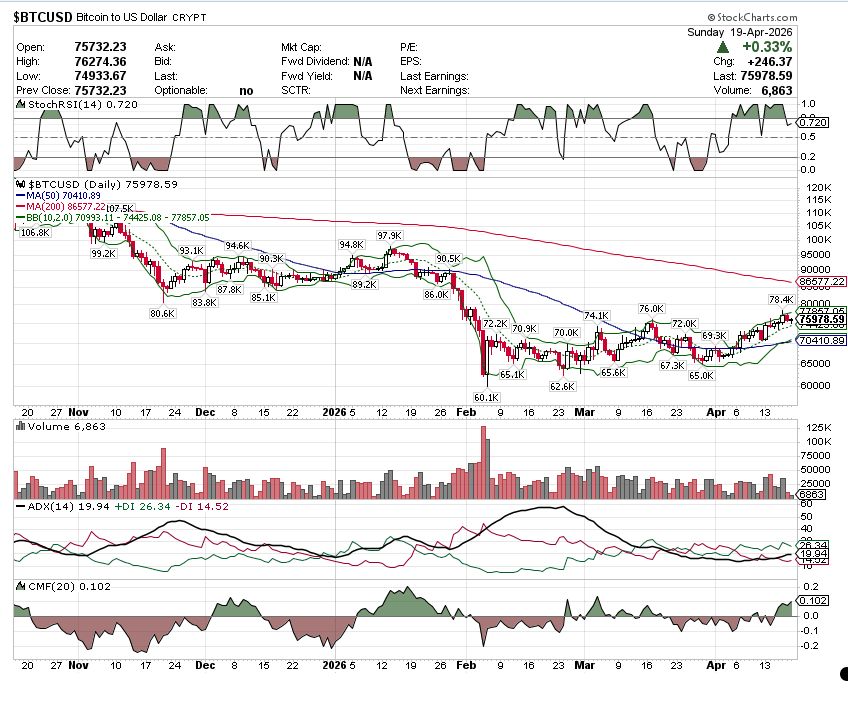Click the 86577.22 MA(200) axis tag
The width and height of the screenshot is (848, 709).
[821, 282]
